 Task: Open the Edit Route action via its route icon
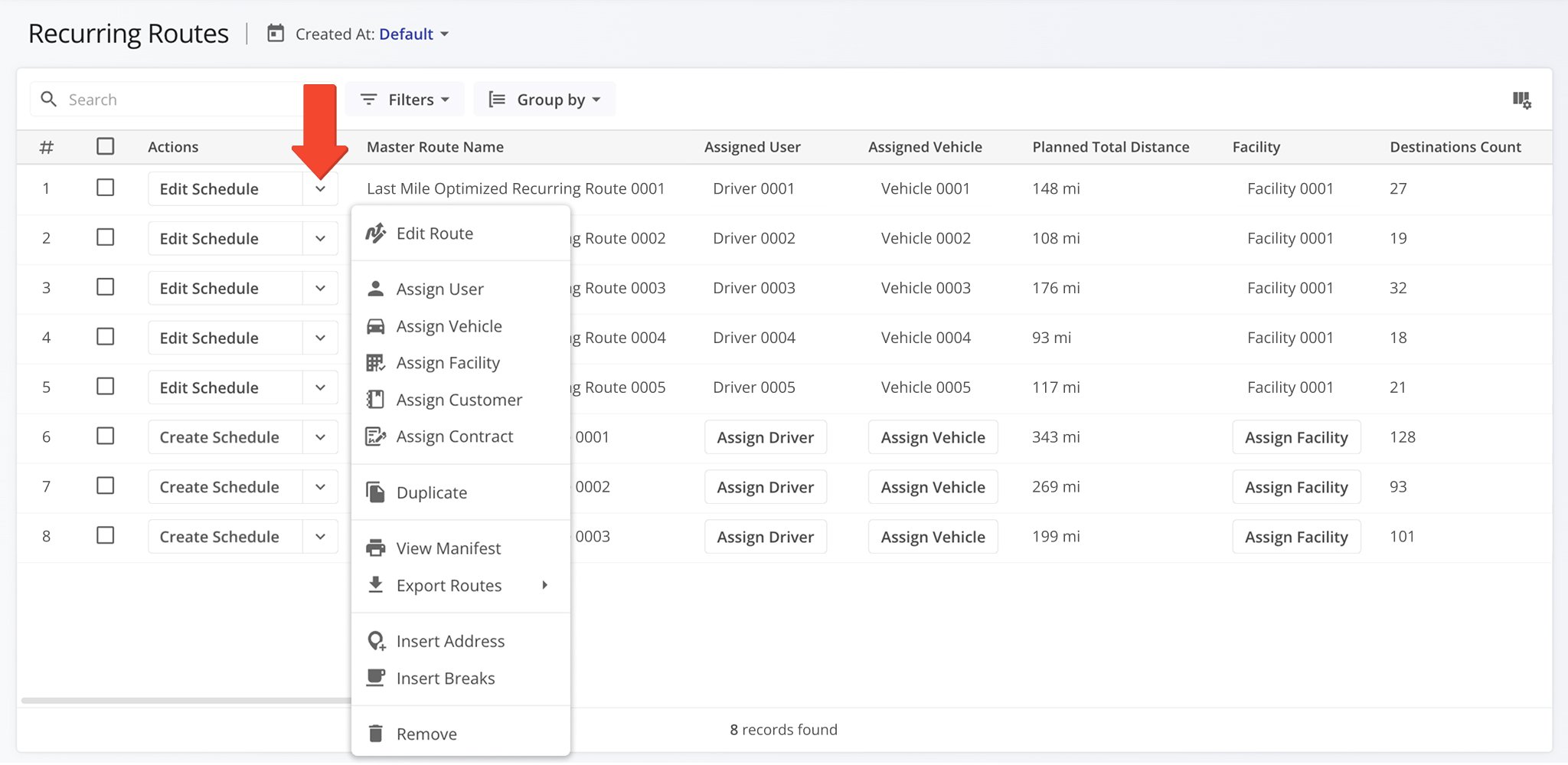coord(376,234)
